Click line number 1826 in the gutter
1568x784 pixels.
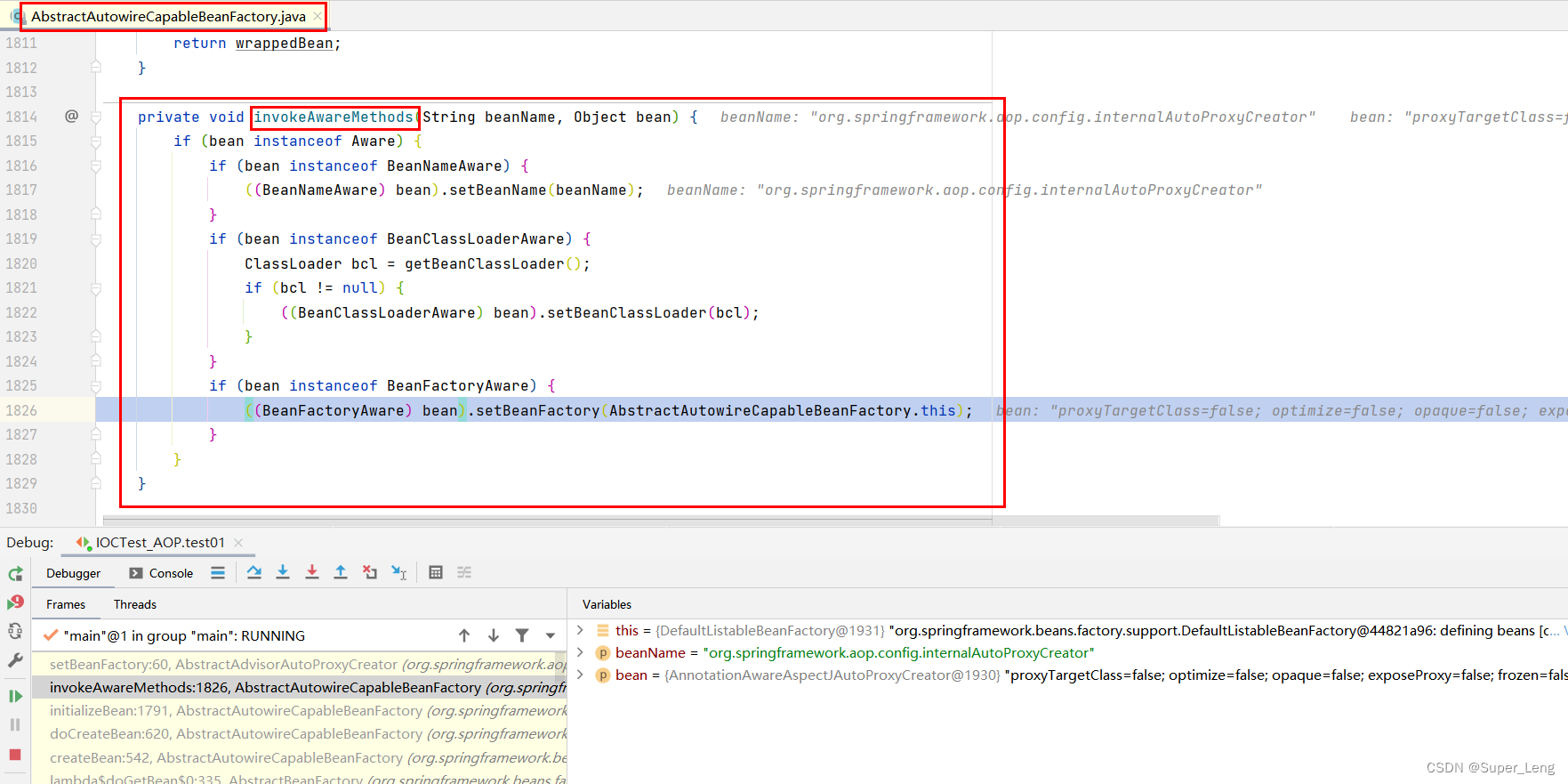click(x=21, y=410)
